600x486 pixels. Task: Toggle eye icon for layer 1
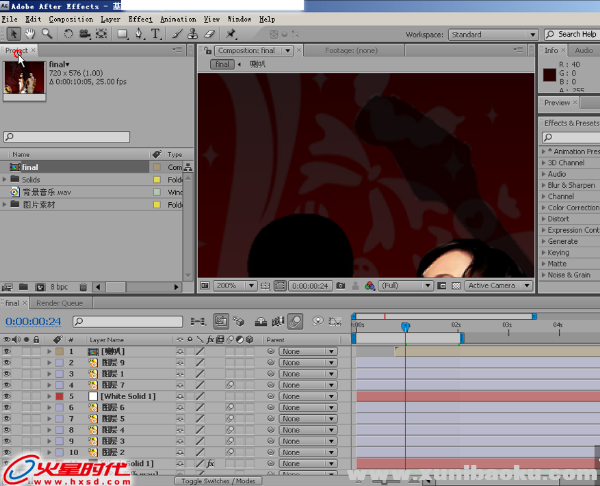tap(7, 352)
